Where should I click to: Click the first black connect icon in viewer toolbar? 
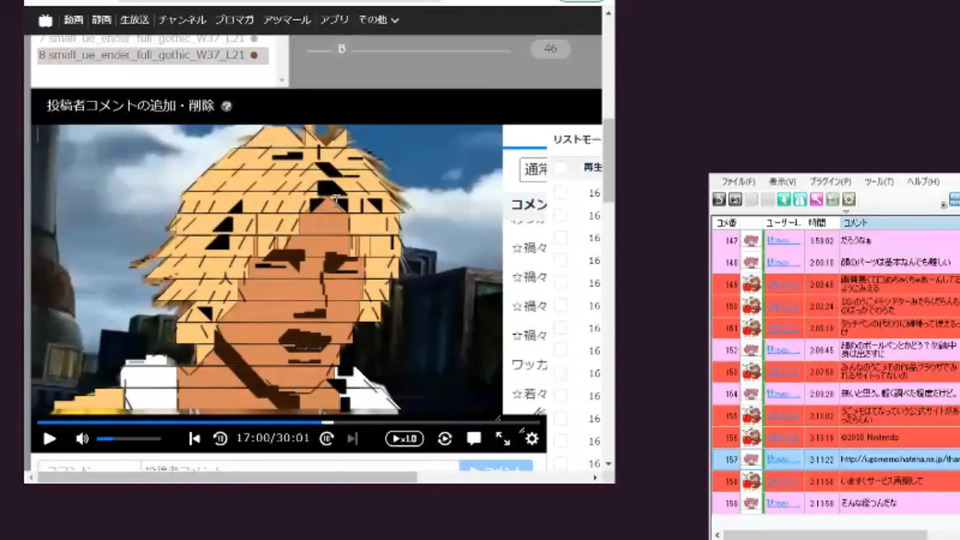click(x=719, y=199)
